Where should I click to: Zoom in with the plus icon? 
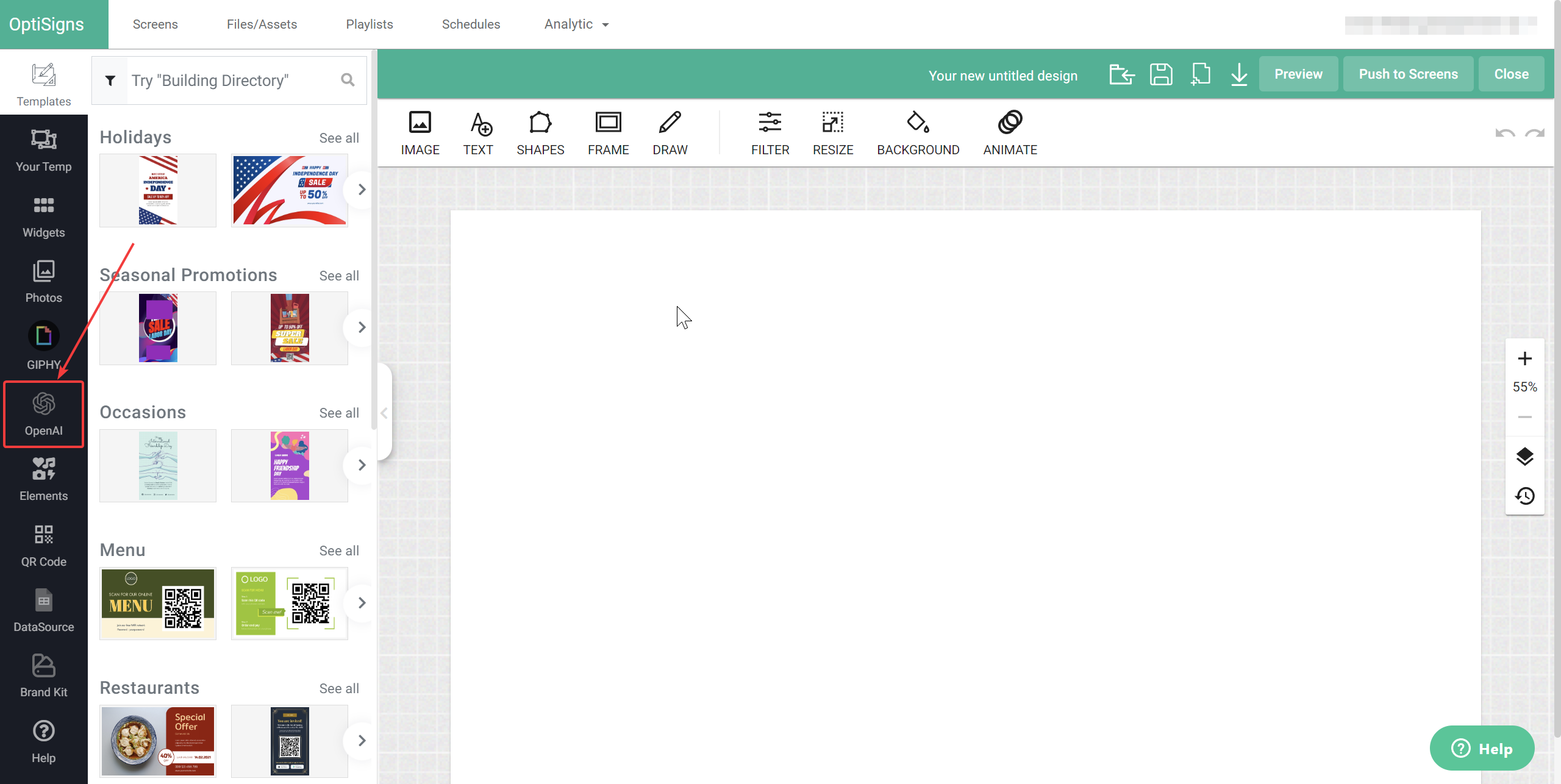1525,358
